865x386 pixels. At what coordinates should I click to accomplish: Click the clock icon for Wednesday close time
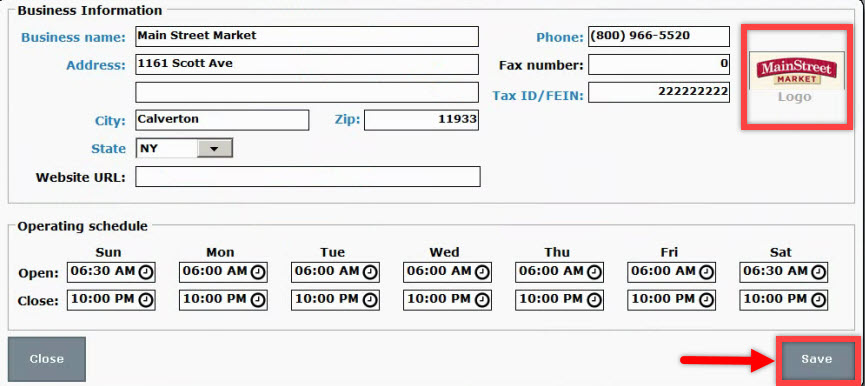pos(482,300)
